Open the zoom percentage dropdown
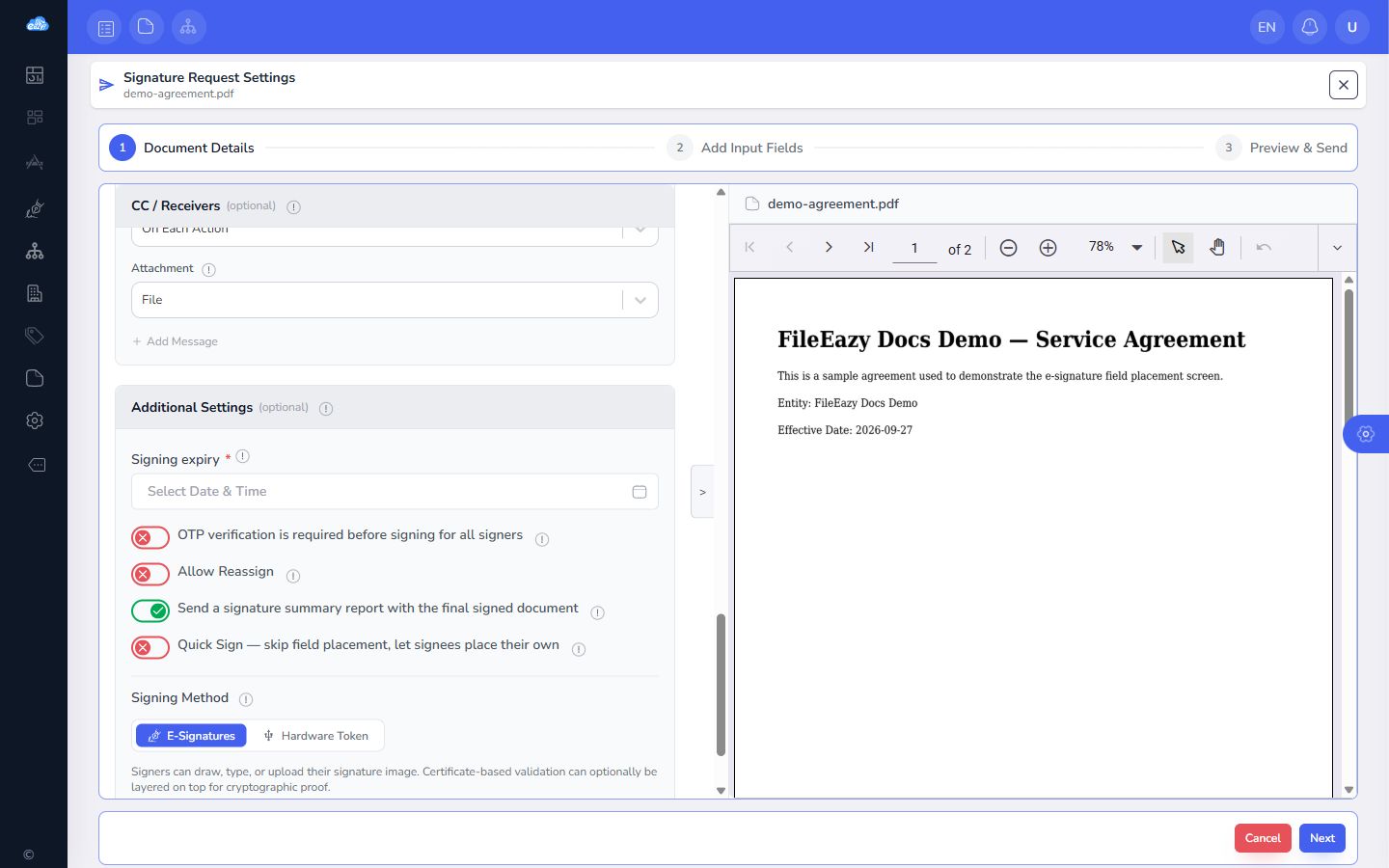This screenshot has width=1389, height=868. pyautogui.click(x=1137, y=248)
